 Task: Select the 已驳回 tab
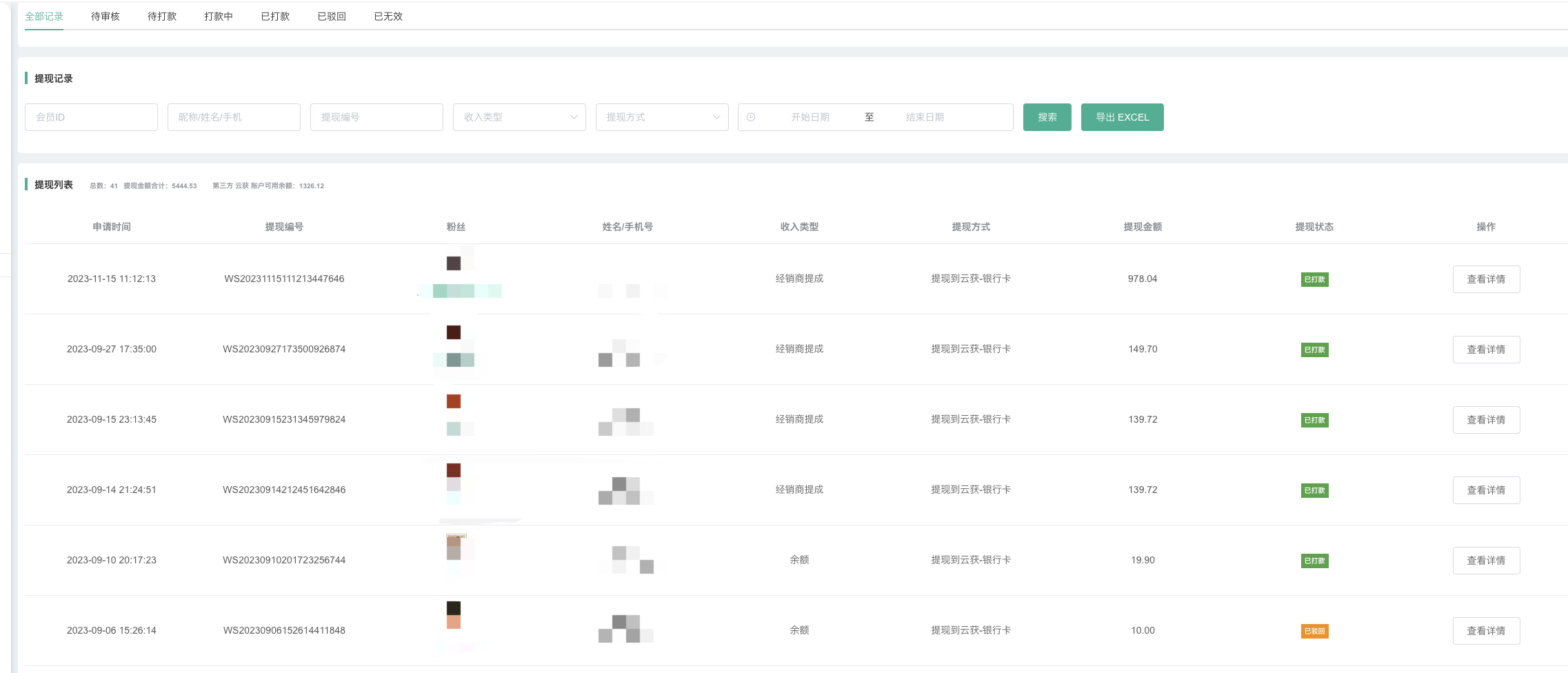(x=332, y=17)
